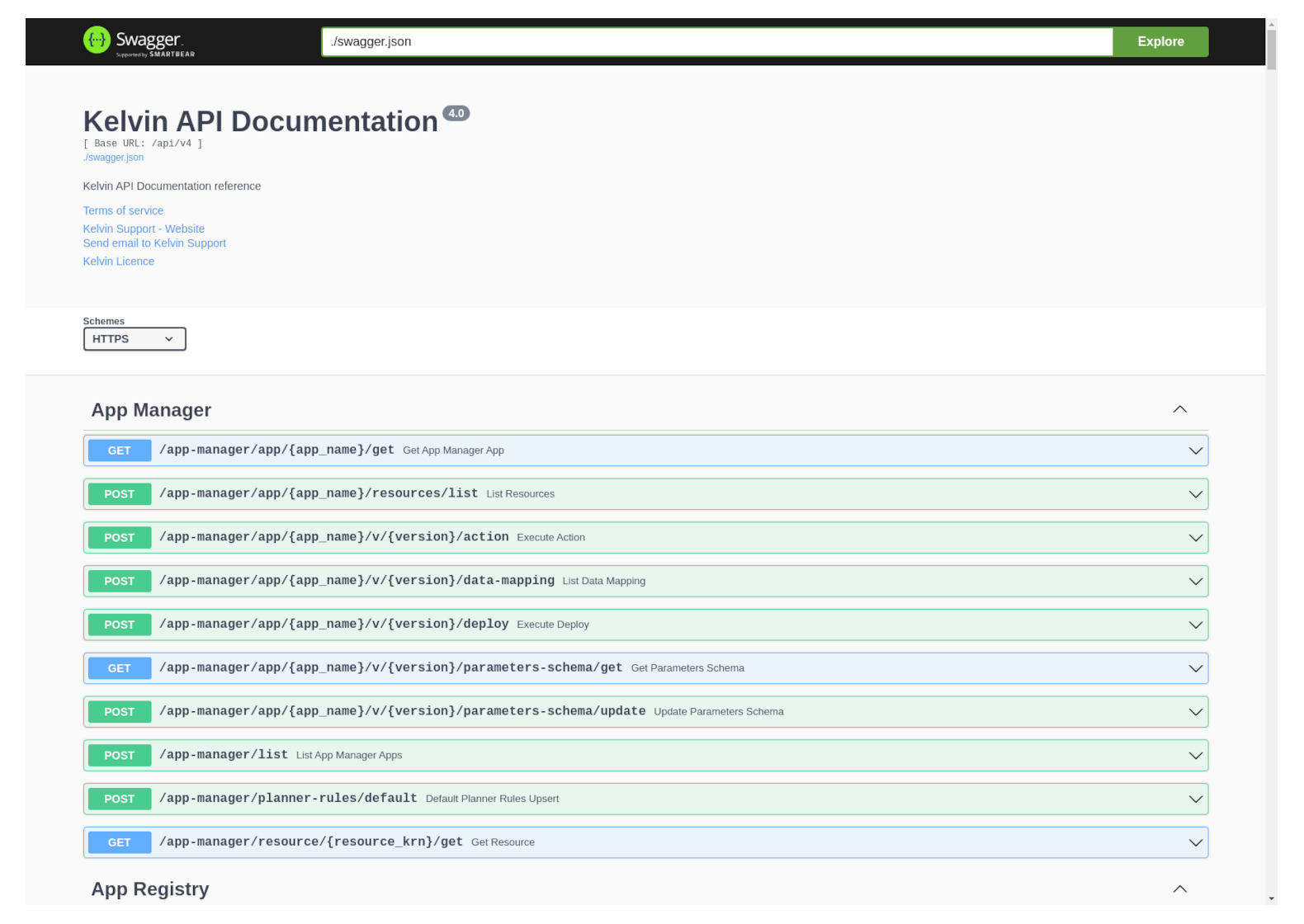The image size is (1304, 924).
Task: Click the Swagger logo icon
Action: tap(97, 40)
